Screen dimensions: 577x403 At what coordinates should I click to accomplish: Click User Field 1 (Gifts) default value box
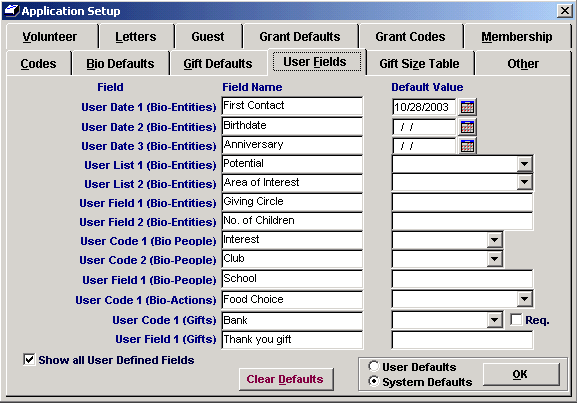(x=462, y=340)
